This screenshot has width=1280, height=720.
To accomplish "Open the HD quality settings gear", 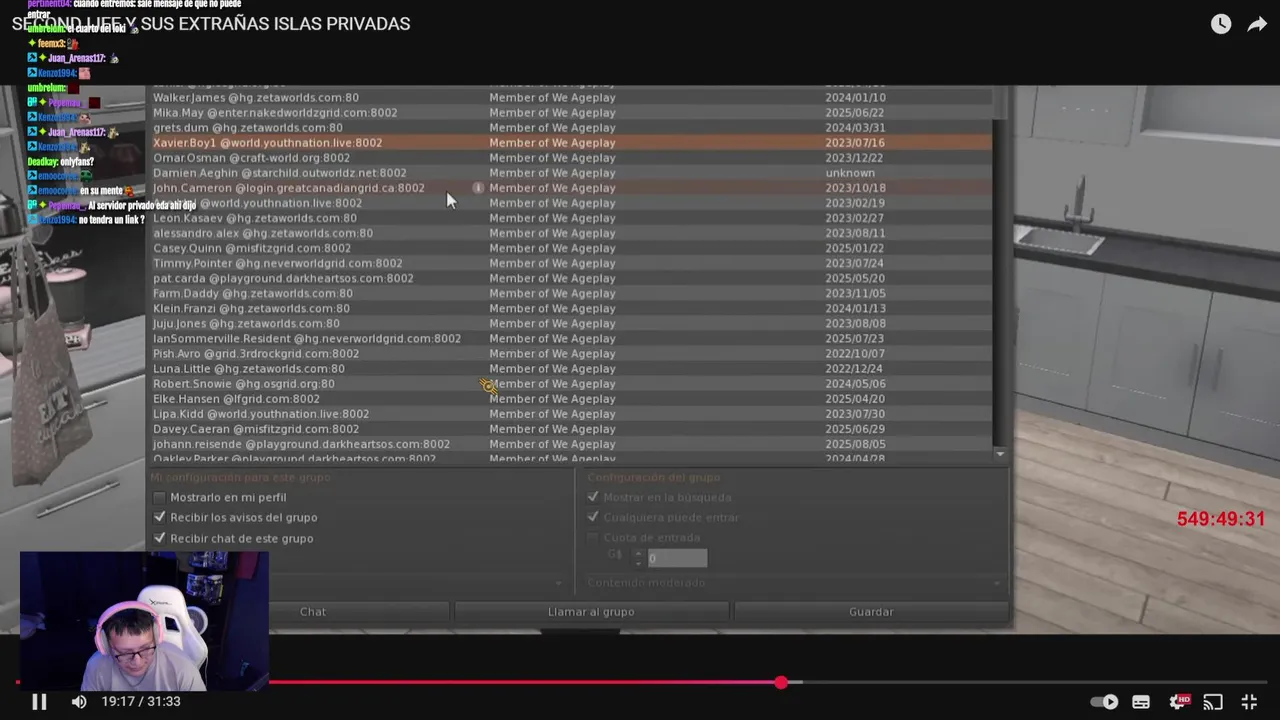I will pos(1178,702).
